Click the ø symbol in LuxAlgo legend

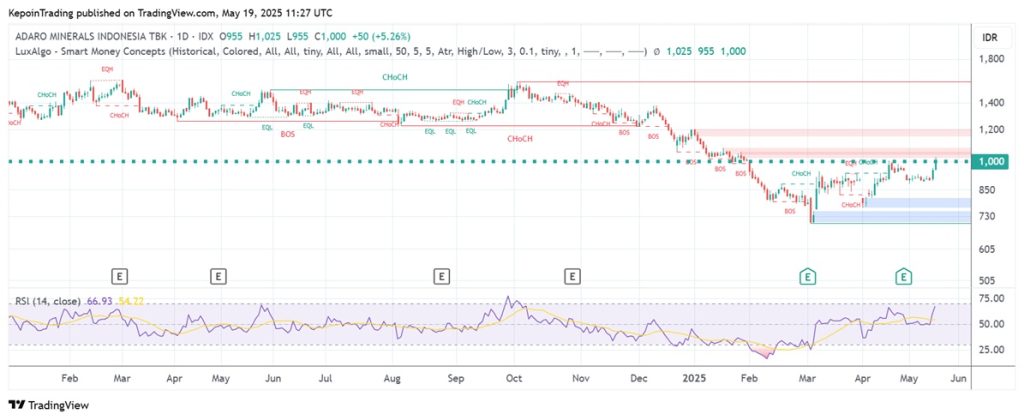coord(656,51)
